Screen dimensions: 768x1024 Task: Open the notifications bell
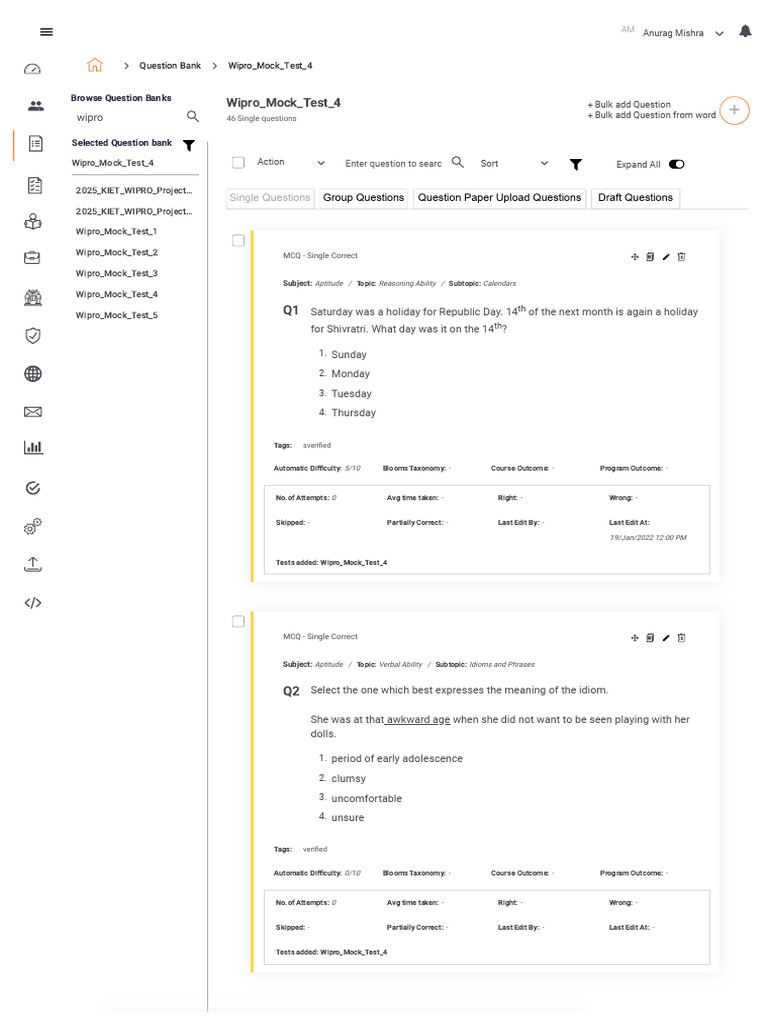point(745,32)
